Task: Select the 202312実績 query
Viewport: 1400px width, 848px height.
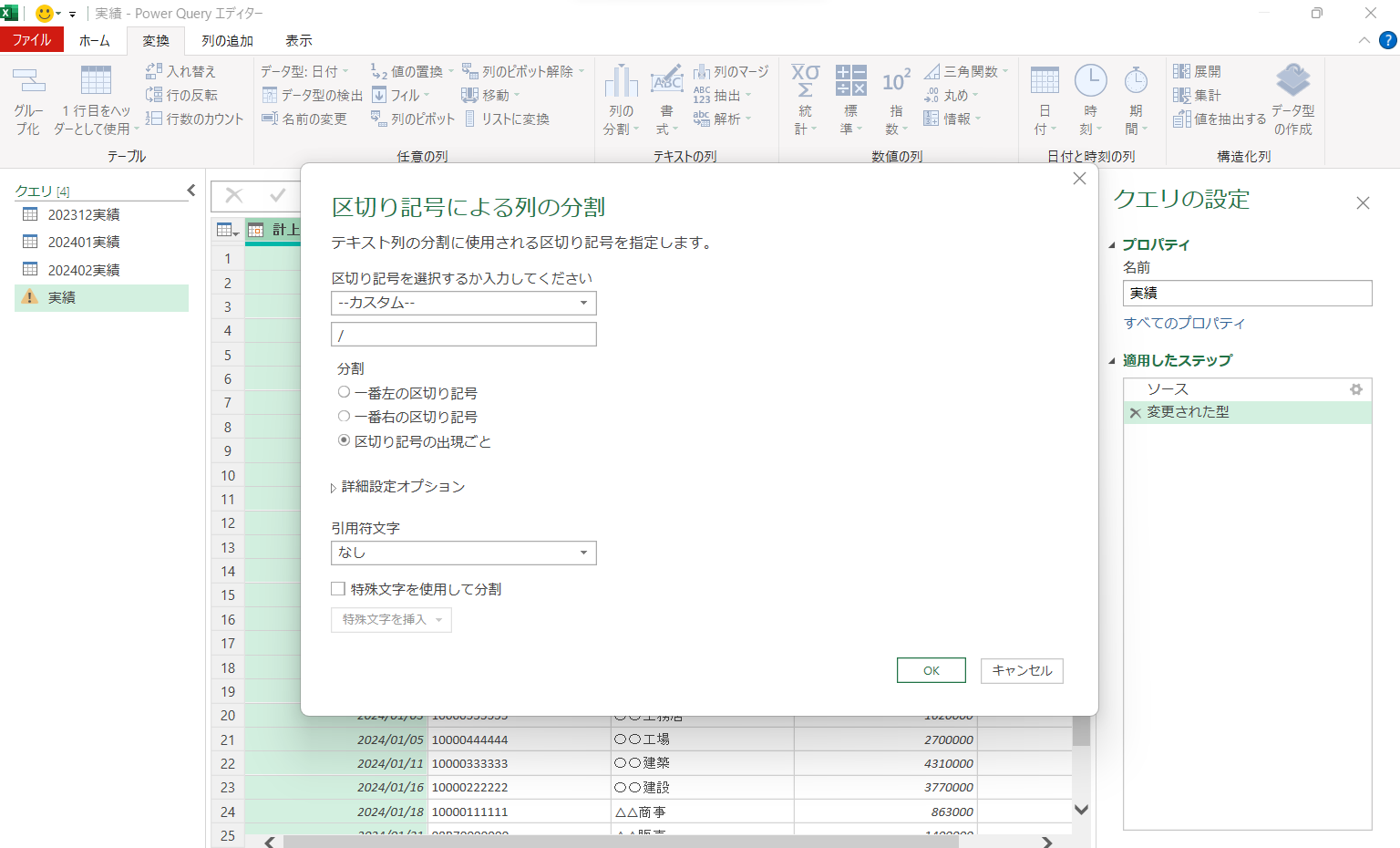Action: click(102, 214)
